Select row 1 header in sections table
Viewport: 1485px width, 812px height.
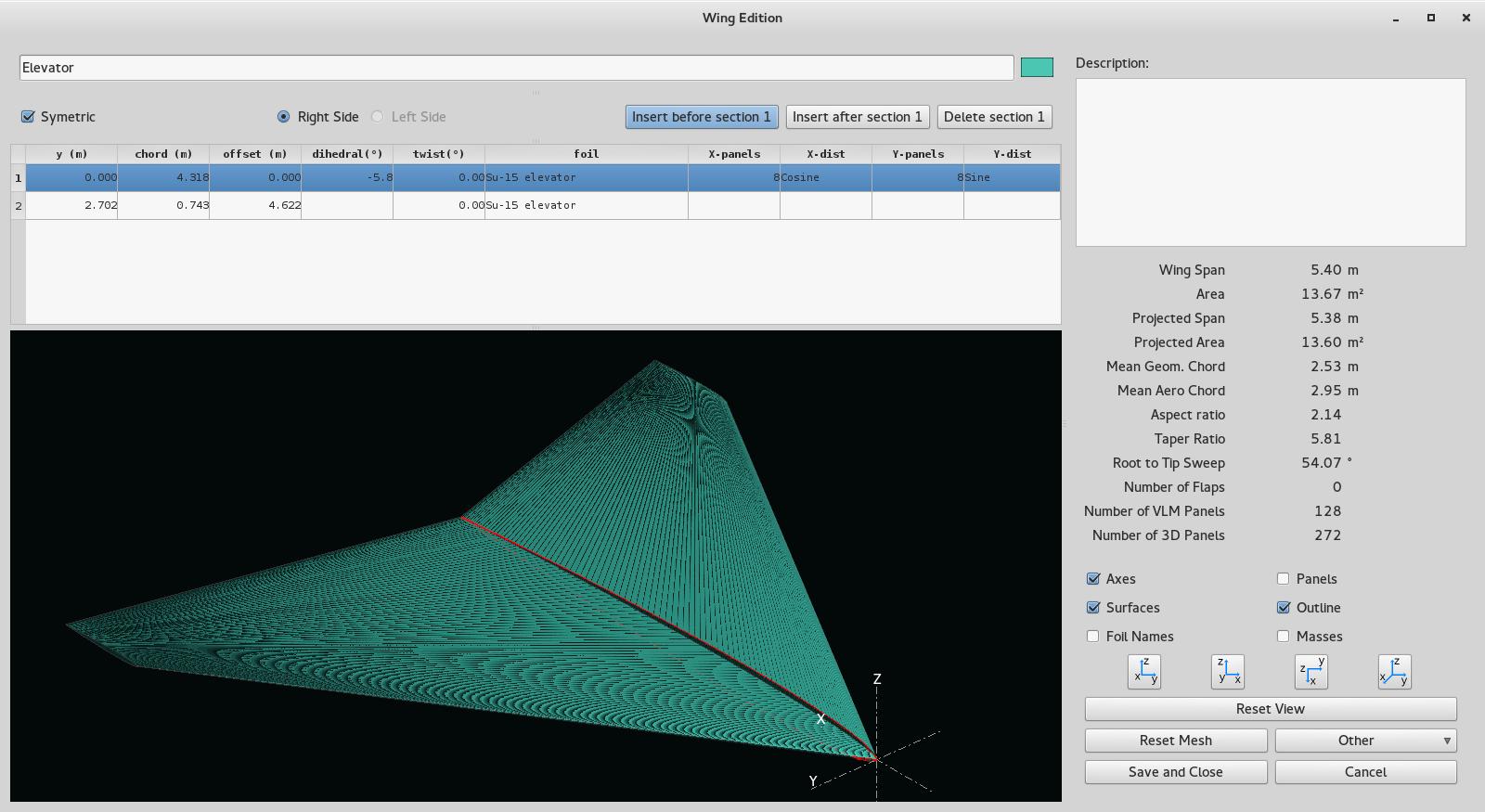(18, 177)
